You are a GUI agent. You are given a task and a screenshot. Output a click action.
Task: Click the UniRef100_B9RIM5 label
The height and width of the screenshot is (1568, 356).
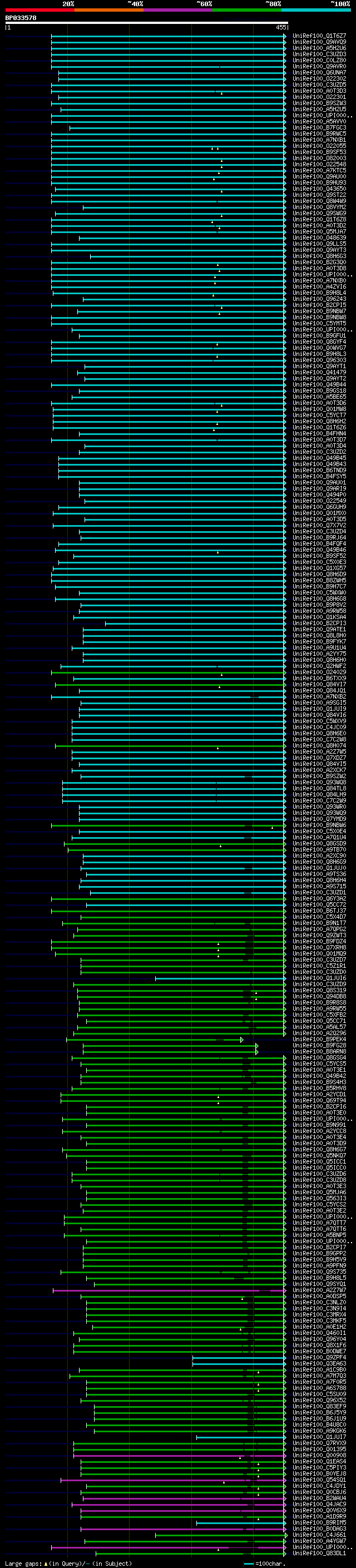pos(319,1522)
